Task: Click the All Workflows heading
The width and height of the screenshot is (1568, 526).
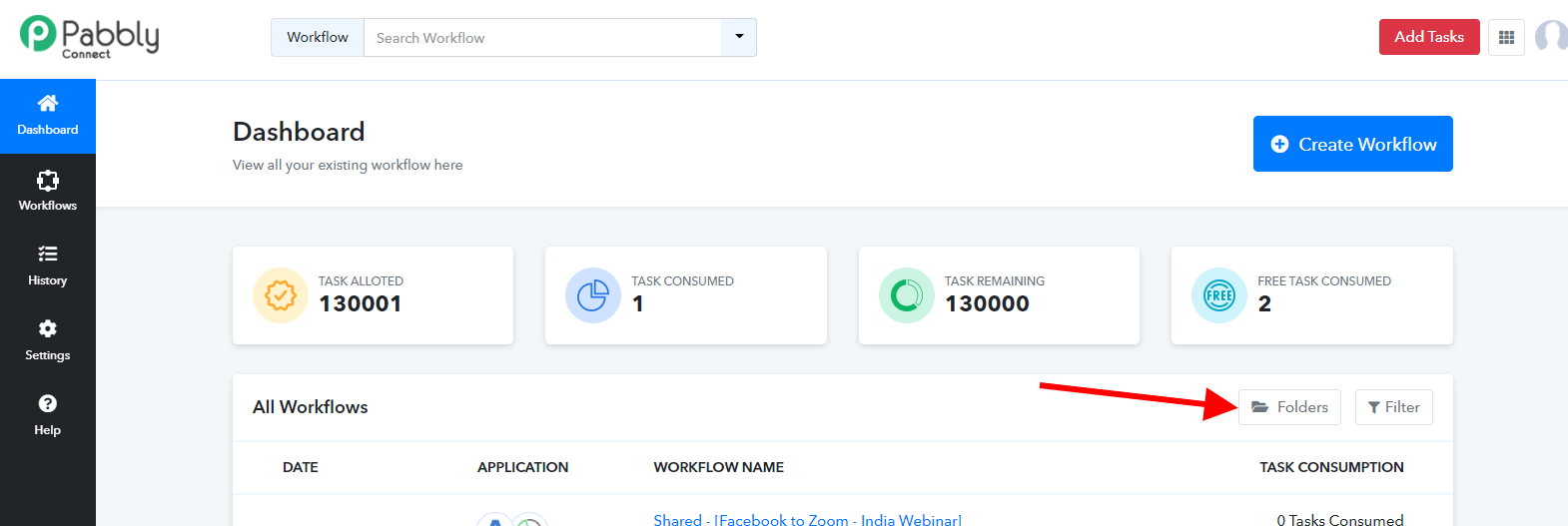Action: [x=311, y=407]
